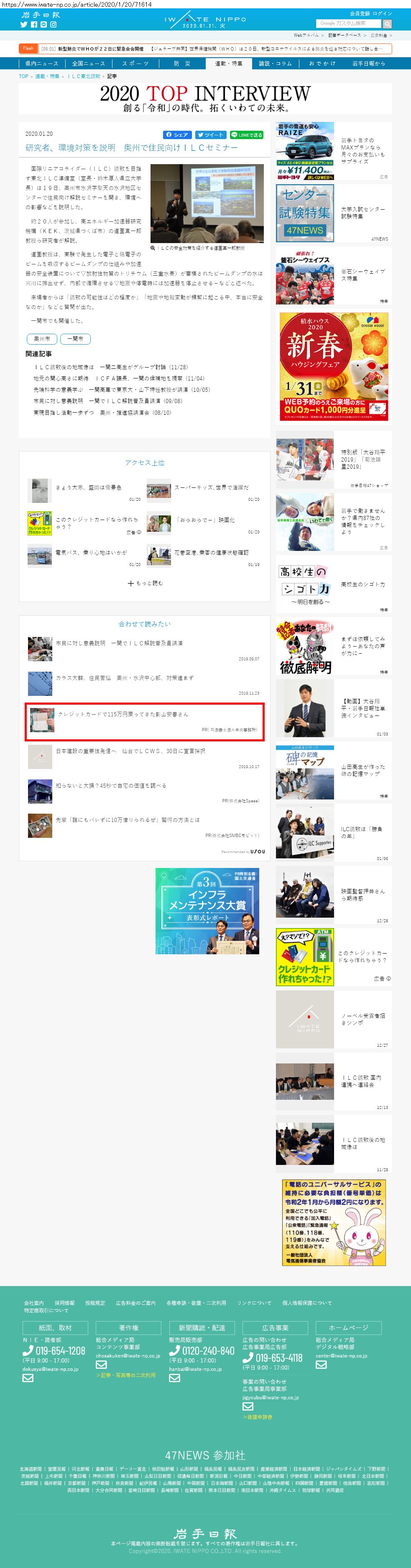Click the orange Flash badge
411x1568 pixels.
point(28,48)
